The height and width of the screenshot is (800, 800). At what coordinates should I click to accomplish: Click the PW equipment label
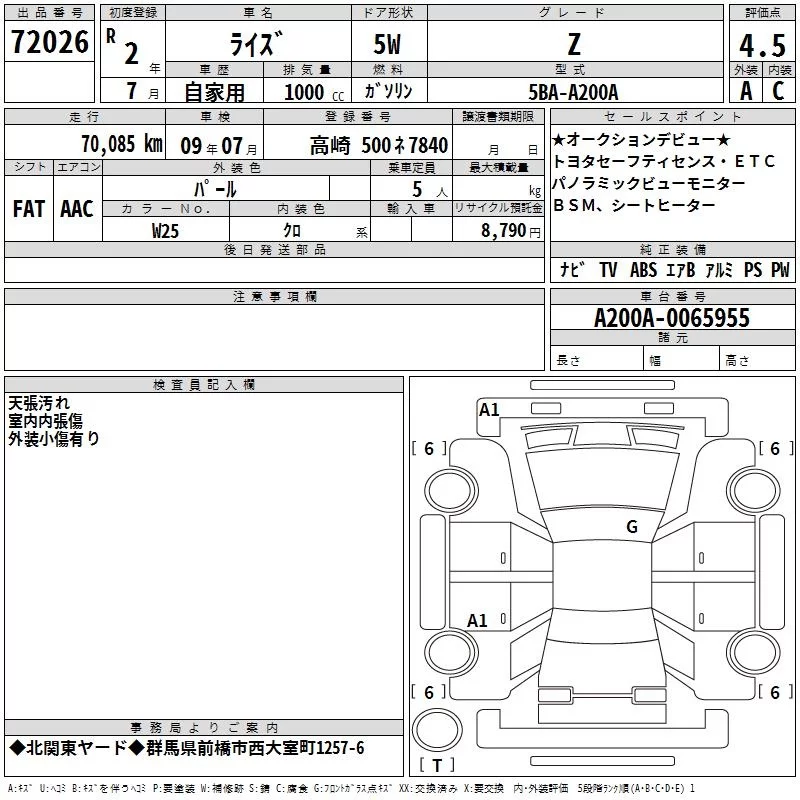780,269
